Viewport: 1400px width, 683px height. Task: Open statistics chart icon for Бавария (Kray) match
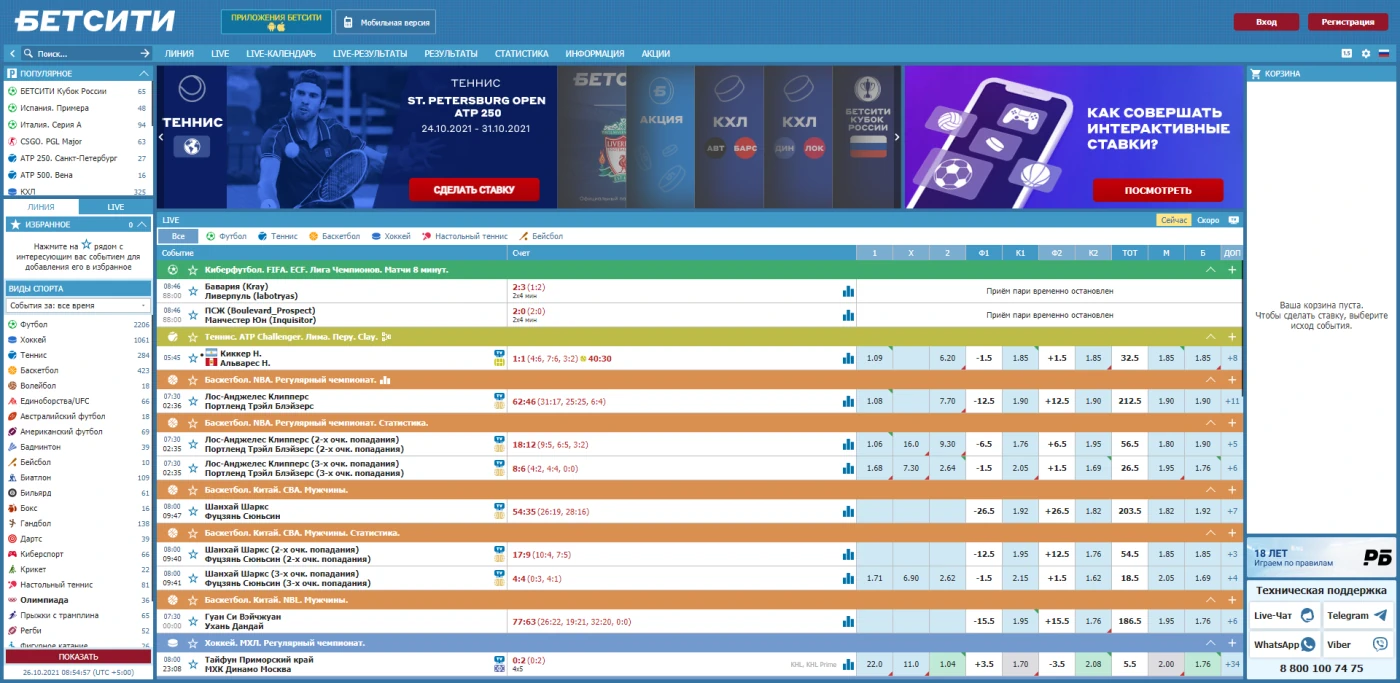click(x=848, y=291)
